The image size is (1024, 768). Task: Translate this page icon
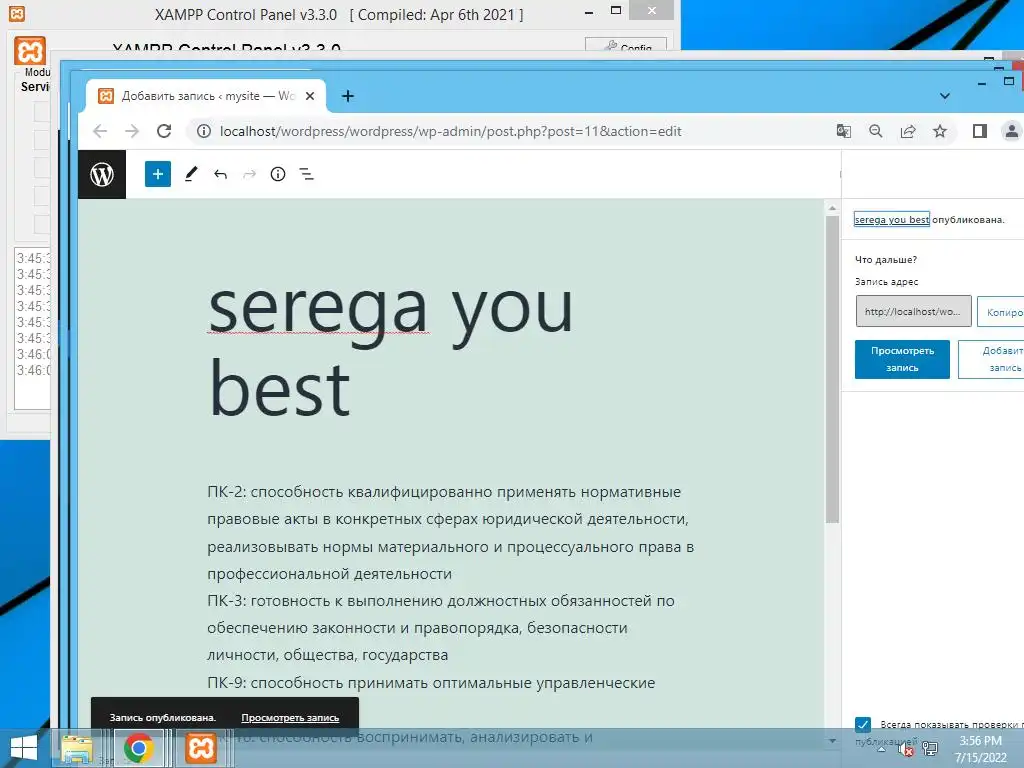pos(843,131)
